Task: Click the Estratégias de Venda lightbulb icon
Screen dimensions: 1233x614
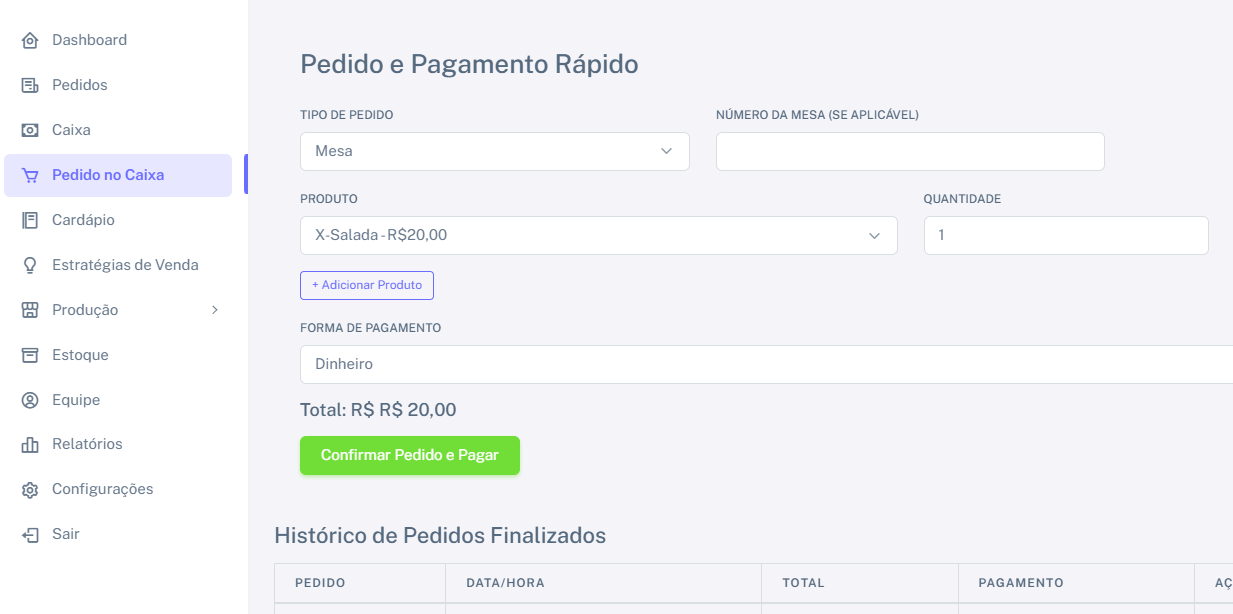Action: (x=30, y=265)
